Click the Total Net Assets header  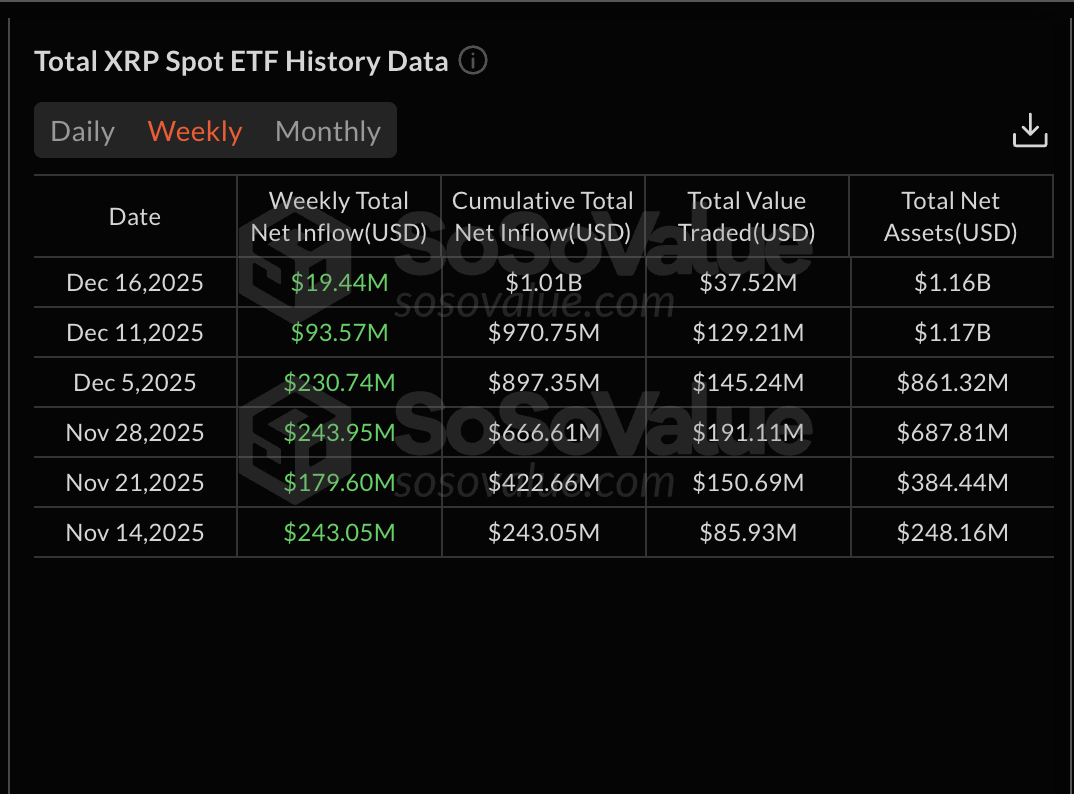[x=951, y=216]
